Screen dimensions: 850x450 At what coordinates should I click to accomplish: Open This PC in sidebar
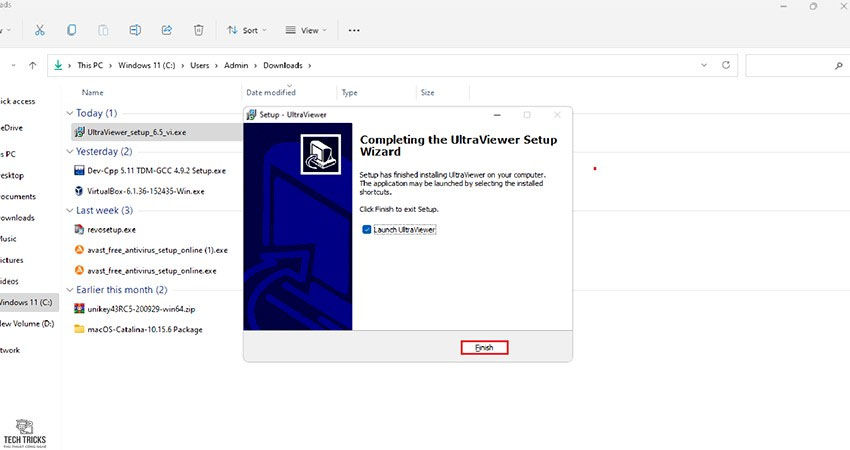pos(8,155)
